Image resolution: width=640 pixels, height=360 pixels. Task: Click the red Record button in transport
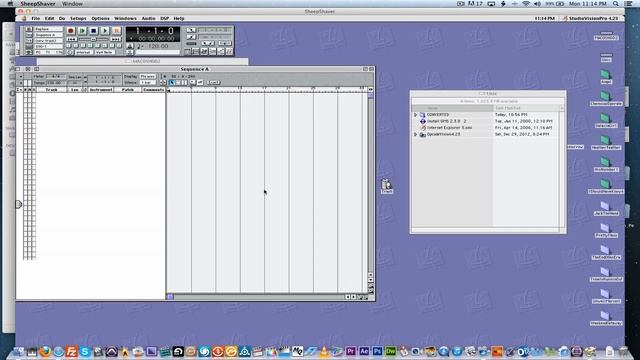71,31
